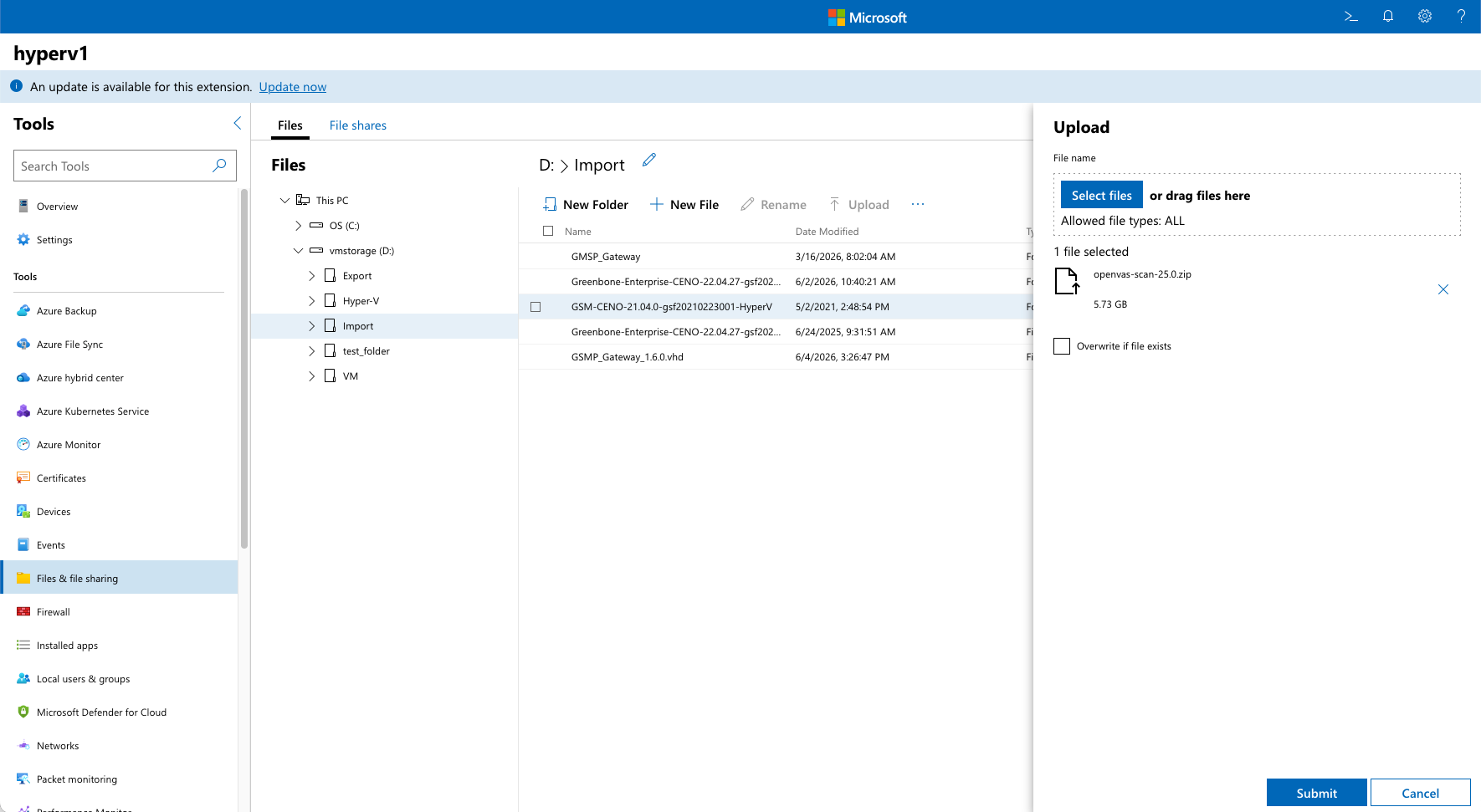Expand the Export folder
This screenshot has width=1481, height=812.
coord(311,275)
